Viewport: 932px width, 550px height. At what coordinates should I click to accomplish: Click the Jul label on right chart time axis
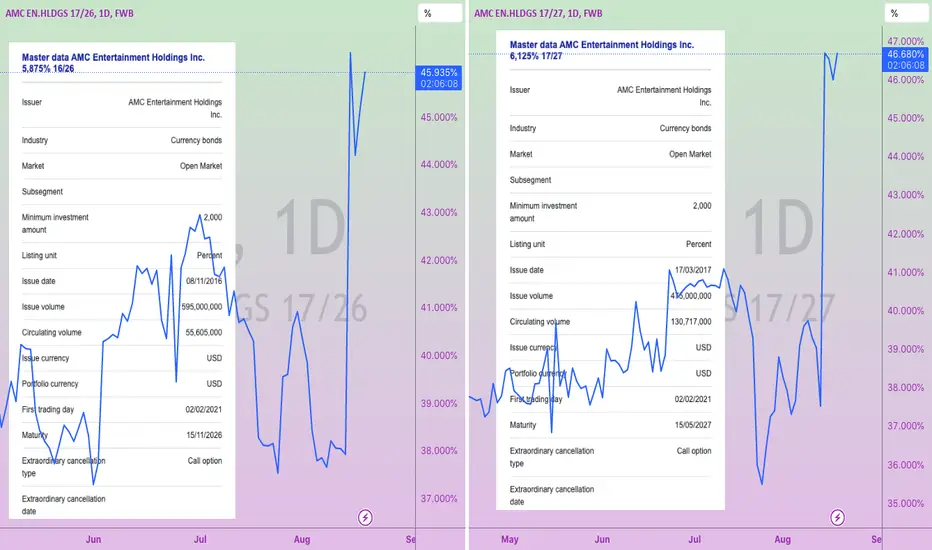(694, 539)
